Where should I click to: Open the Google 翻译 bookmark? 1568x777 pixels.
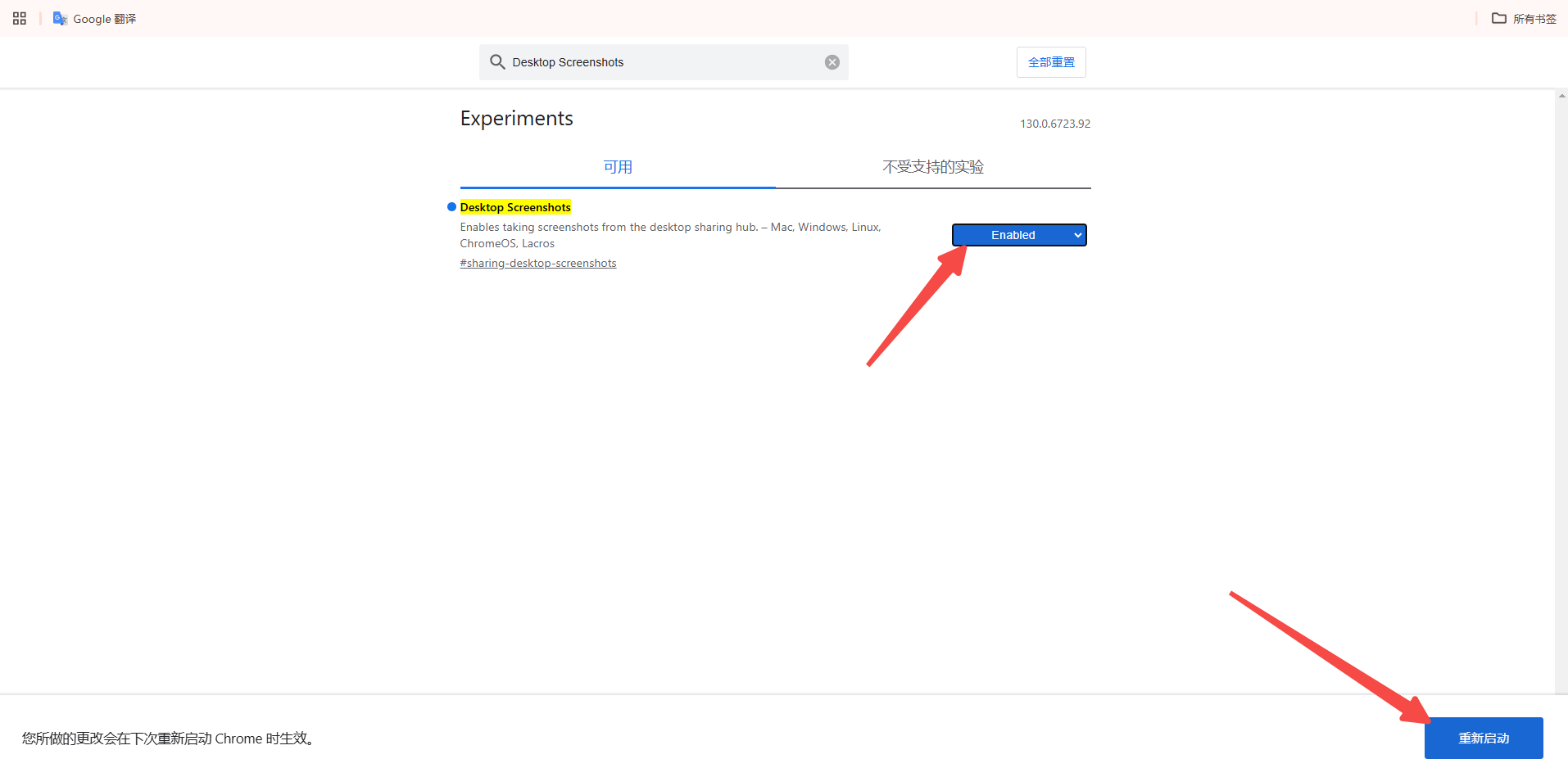tap(94, 18)
